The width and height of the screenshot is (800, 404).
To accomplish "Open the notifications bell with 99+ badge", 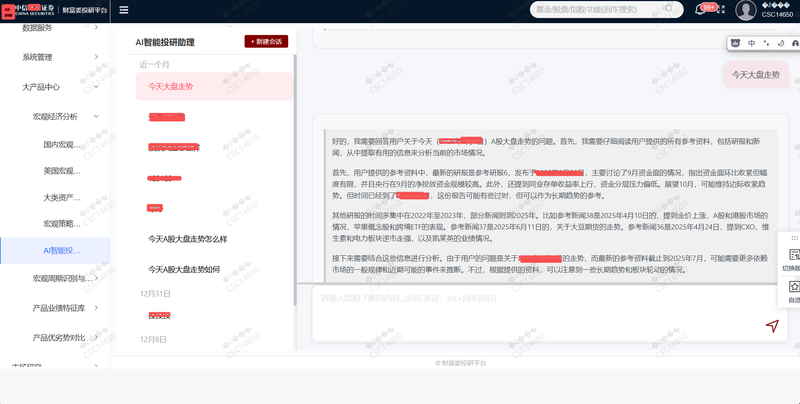I will [x=701, y=9].
